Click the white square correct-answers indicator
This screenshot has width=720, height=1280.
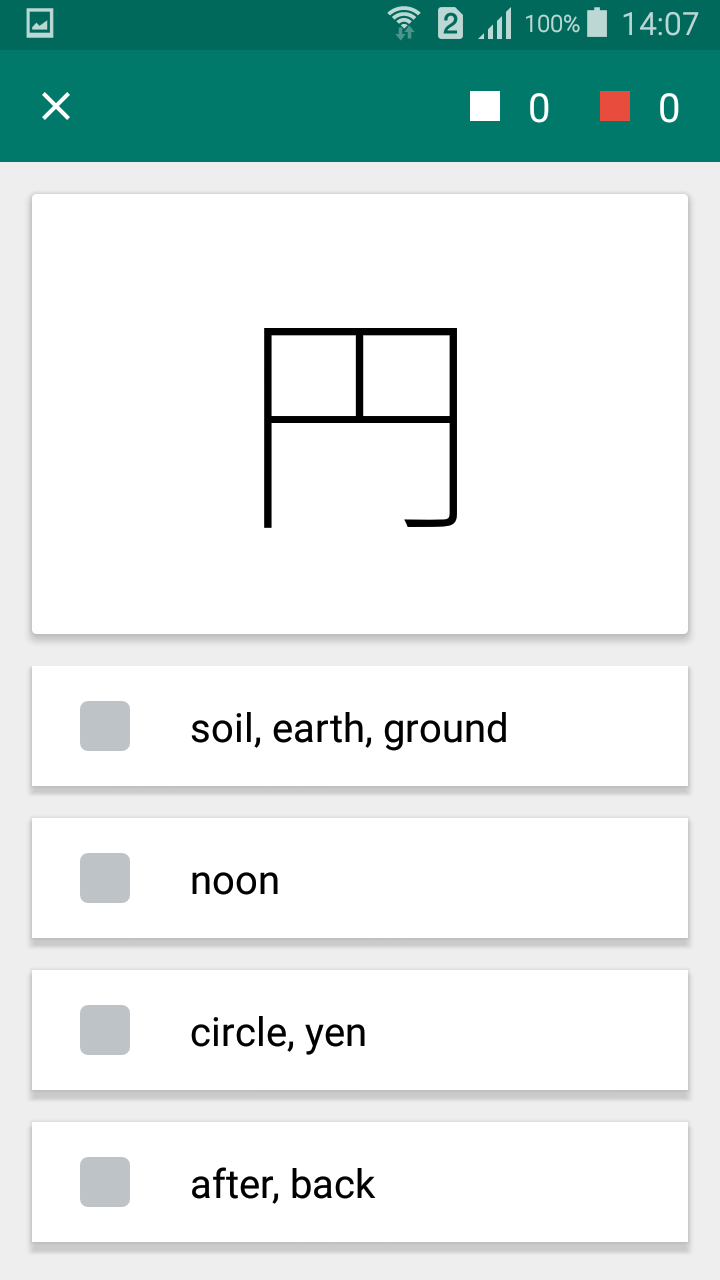click(485, 106)
